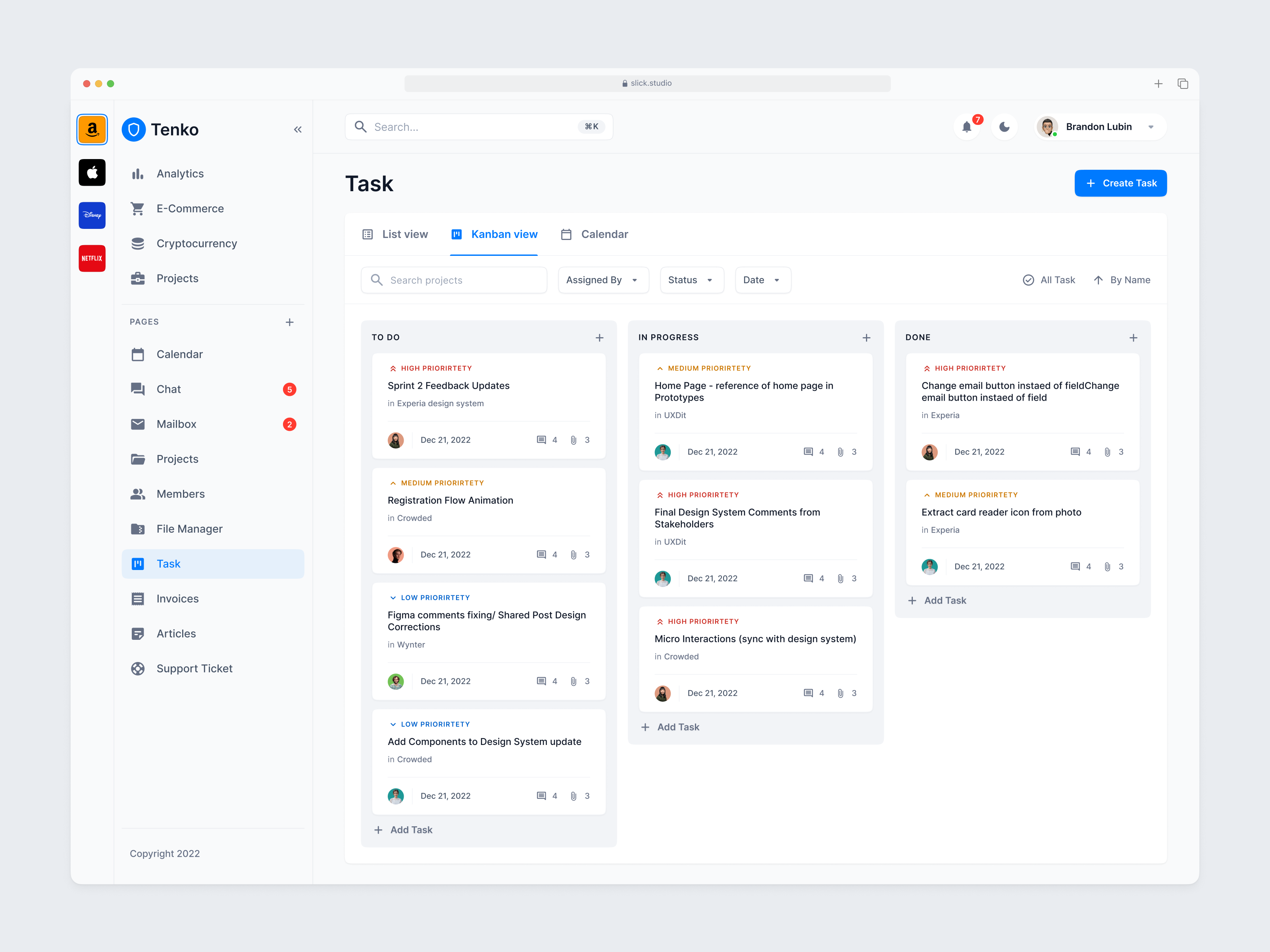Open the Status filter dropdown
The width and height of the screenshot is (1270, 952).
tap(691, 280)
